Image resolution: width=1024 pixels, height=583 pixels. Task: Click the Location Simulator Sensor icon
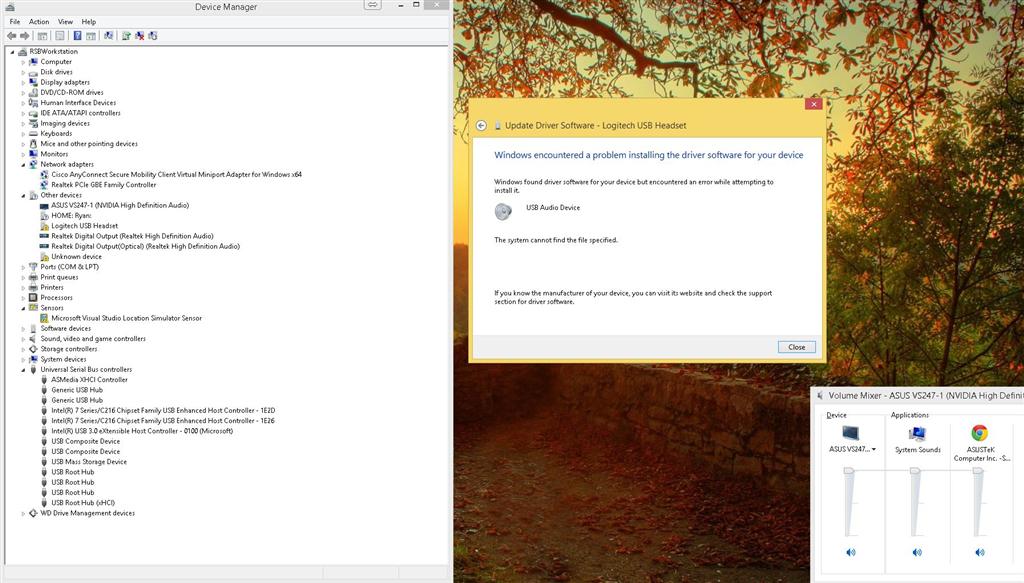[x=44, y=318]
